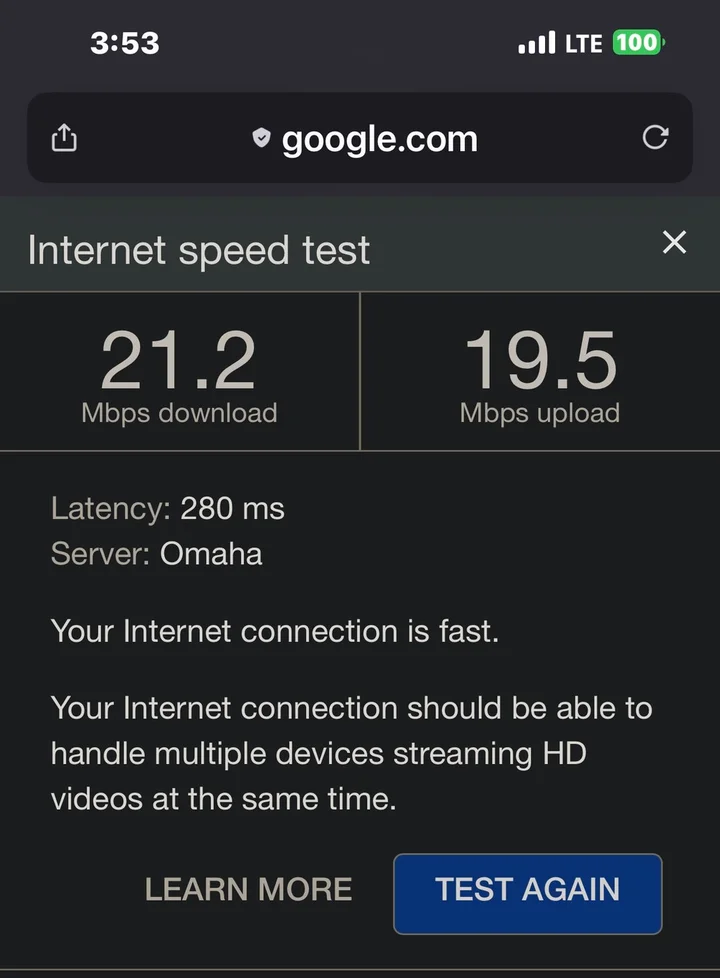Tap the 19.5 Mbps upload result
Viewport: 720px width, 978px height.
coord(540,360)
